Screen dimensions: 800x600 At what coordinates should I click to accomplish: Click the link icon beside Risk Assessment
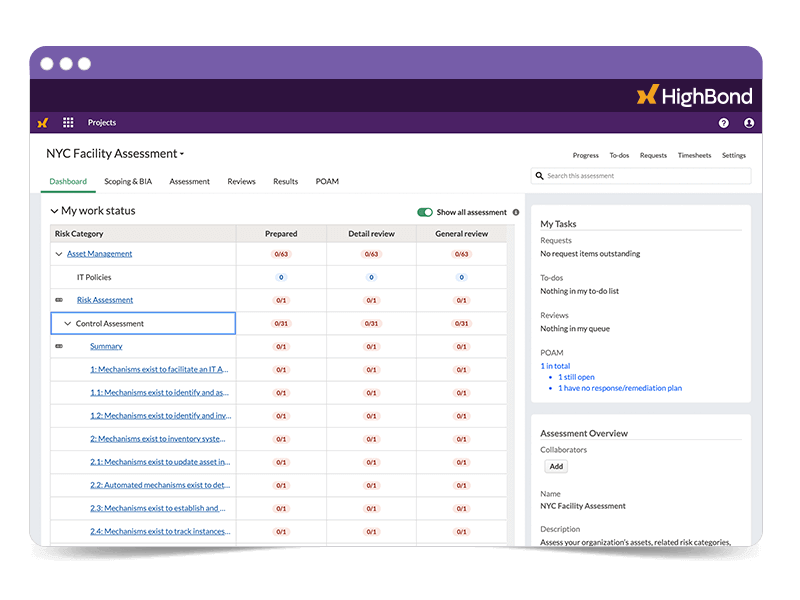click(59, 300)
